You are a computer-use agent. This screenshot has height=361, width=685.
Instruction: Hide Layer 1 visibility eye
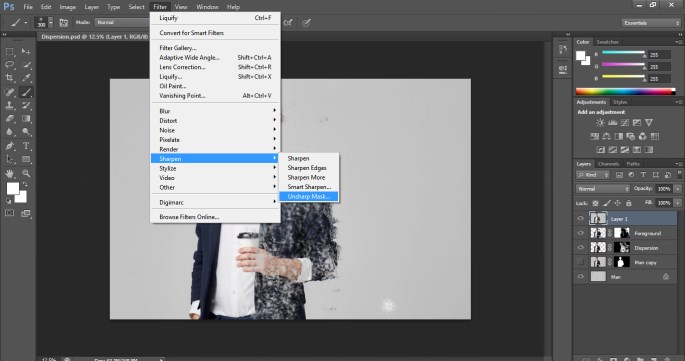[581, 219]
